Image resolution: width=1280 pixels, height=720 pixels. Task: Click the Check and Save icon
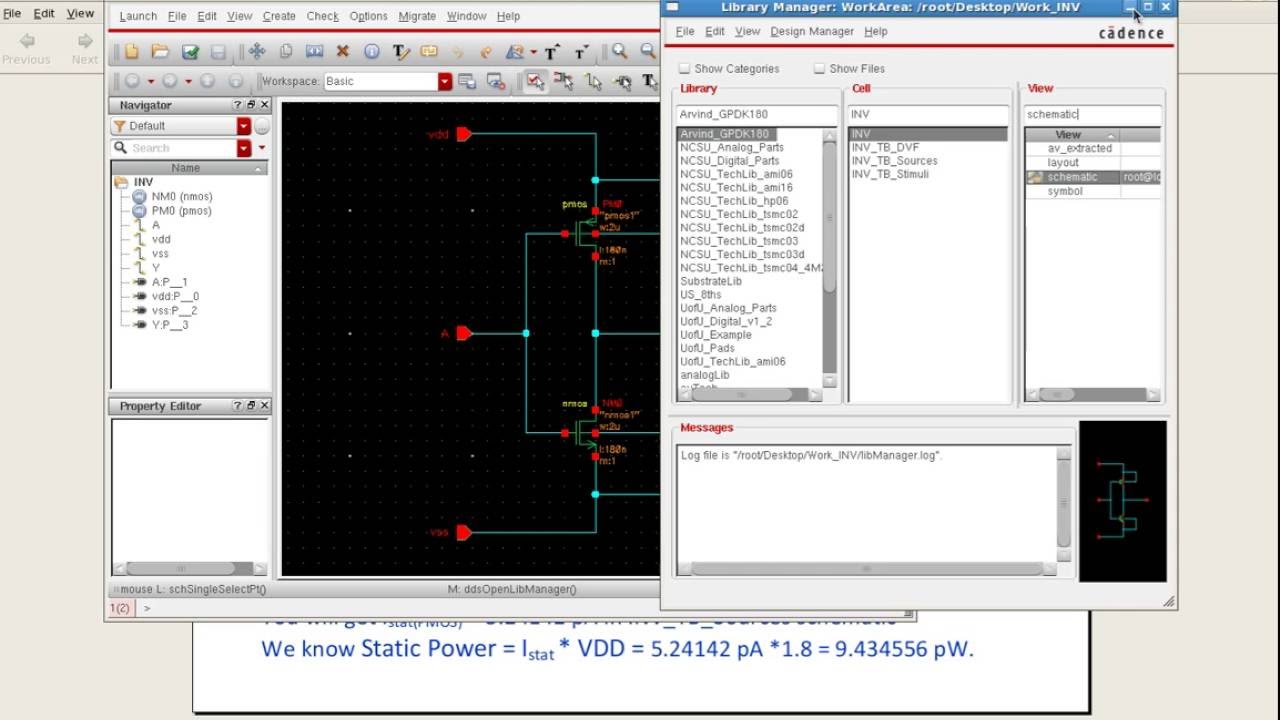pyautogui.click(x=190, y=52)
